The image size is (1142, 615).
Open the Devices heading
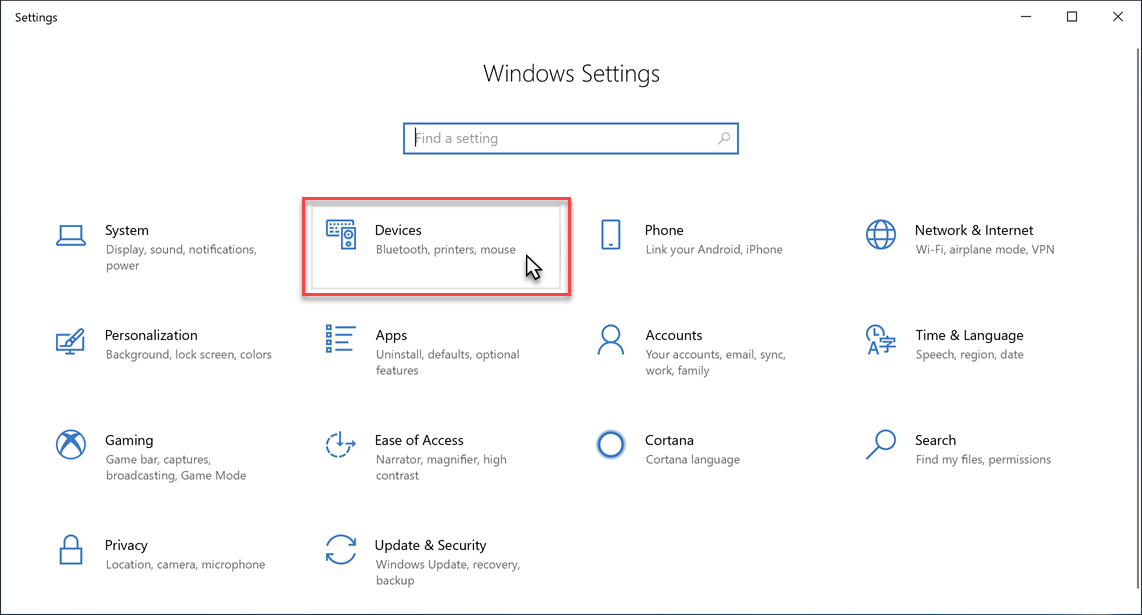398,230
